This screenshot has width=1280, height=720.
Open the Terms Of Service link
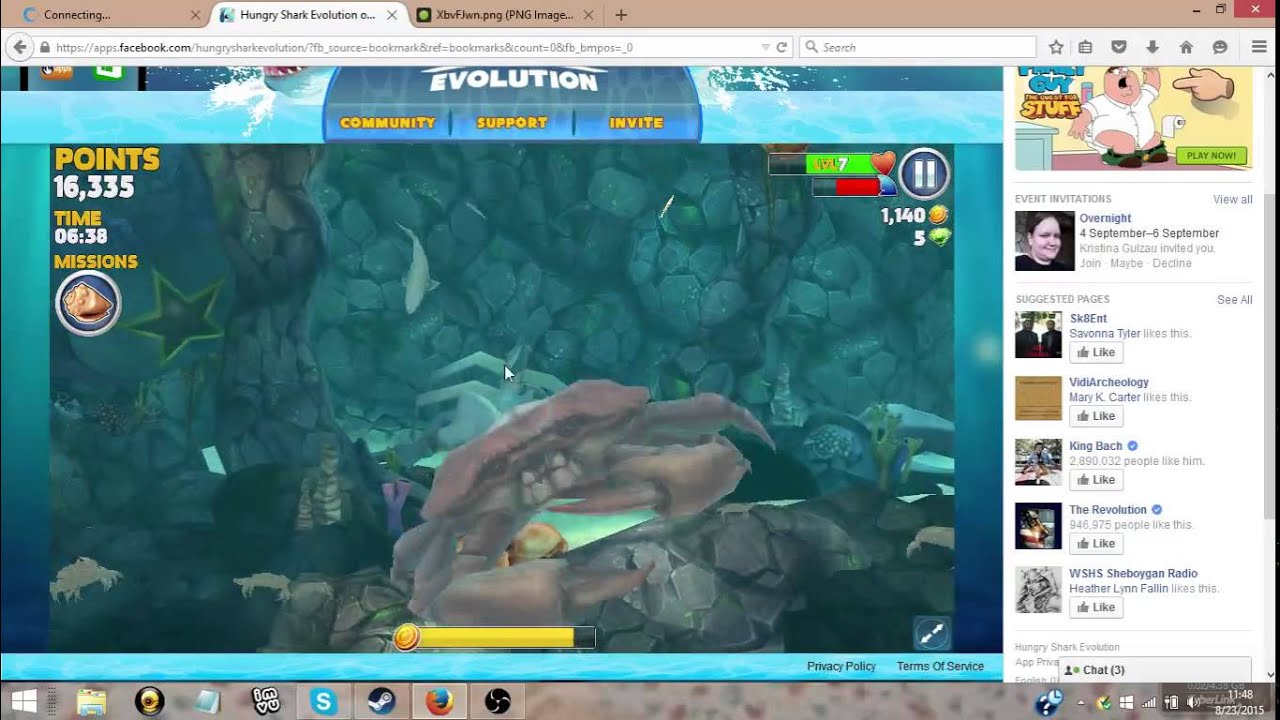[940, 666]
